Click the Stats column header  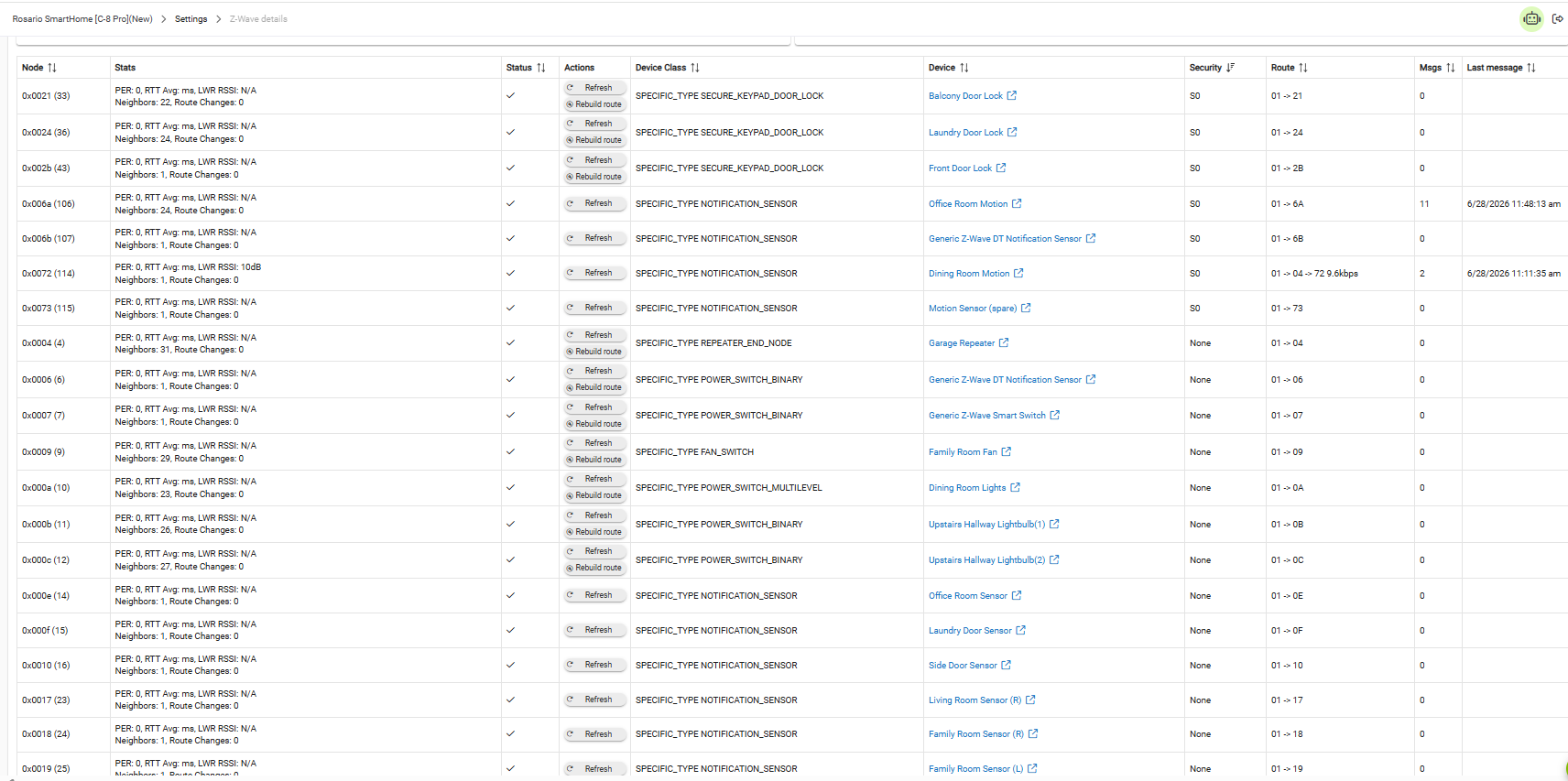click(x=125, y=68)
